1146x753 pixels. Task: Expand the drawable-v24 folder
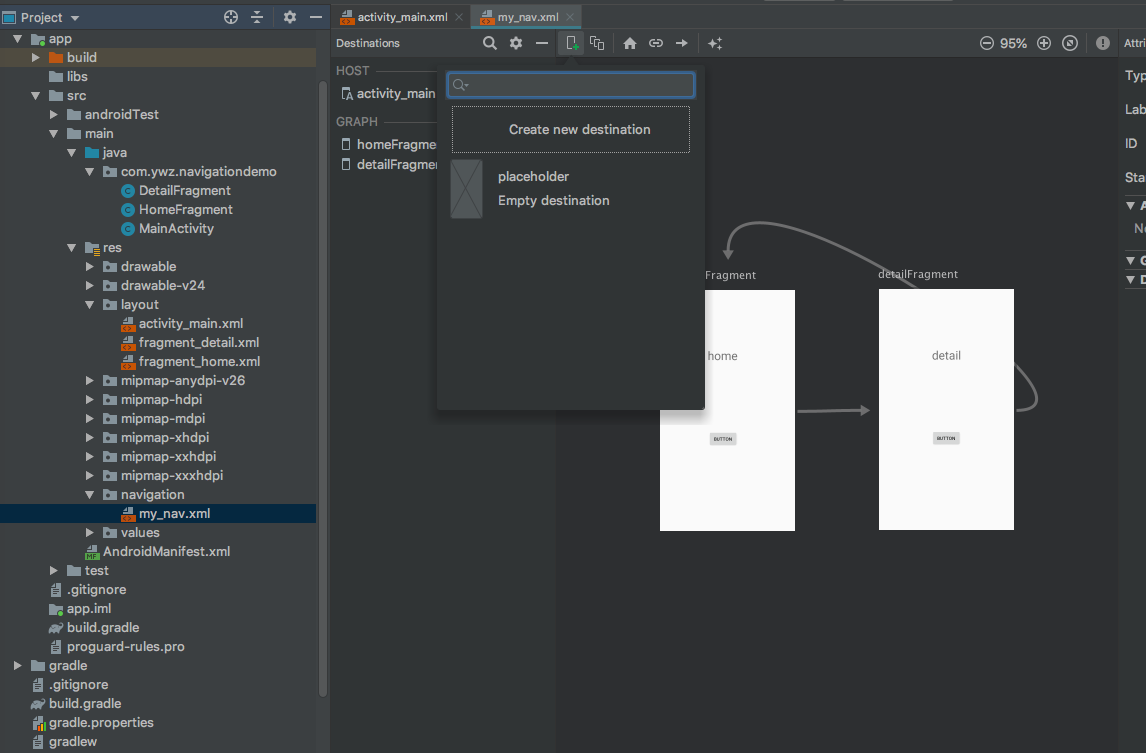(89, 286)
